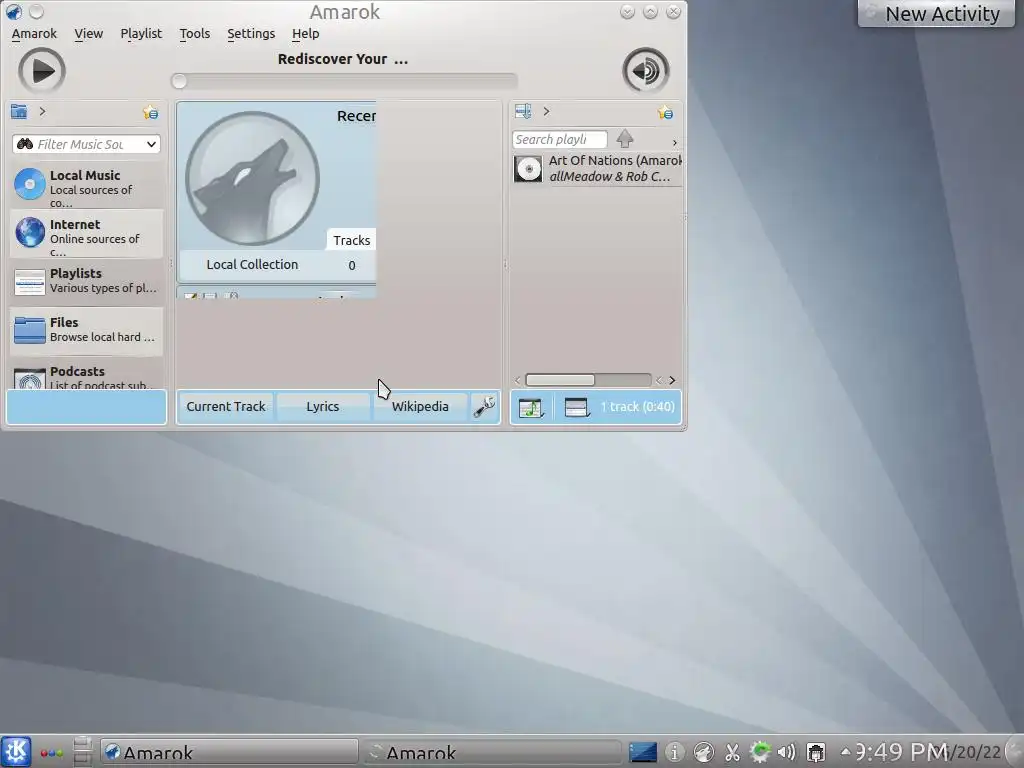
Task: Open the notifications info tray icon
Action: (x=675, y=752)
